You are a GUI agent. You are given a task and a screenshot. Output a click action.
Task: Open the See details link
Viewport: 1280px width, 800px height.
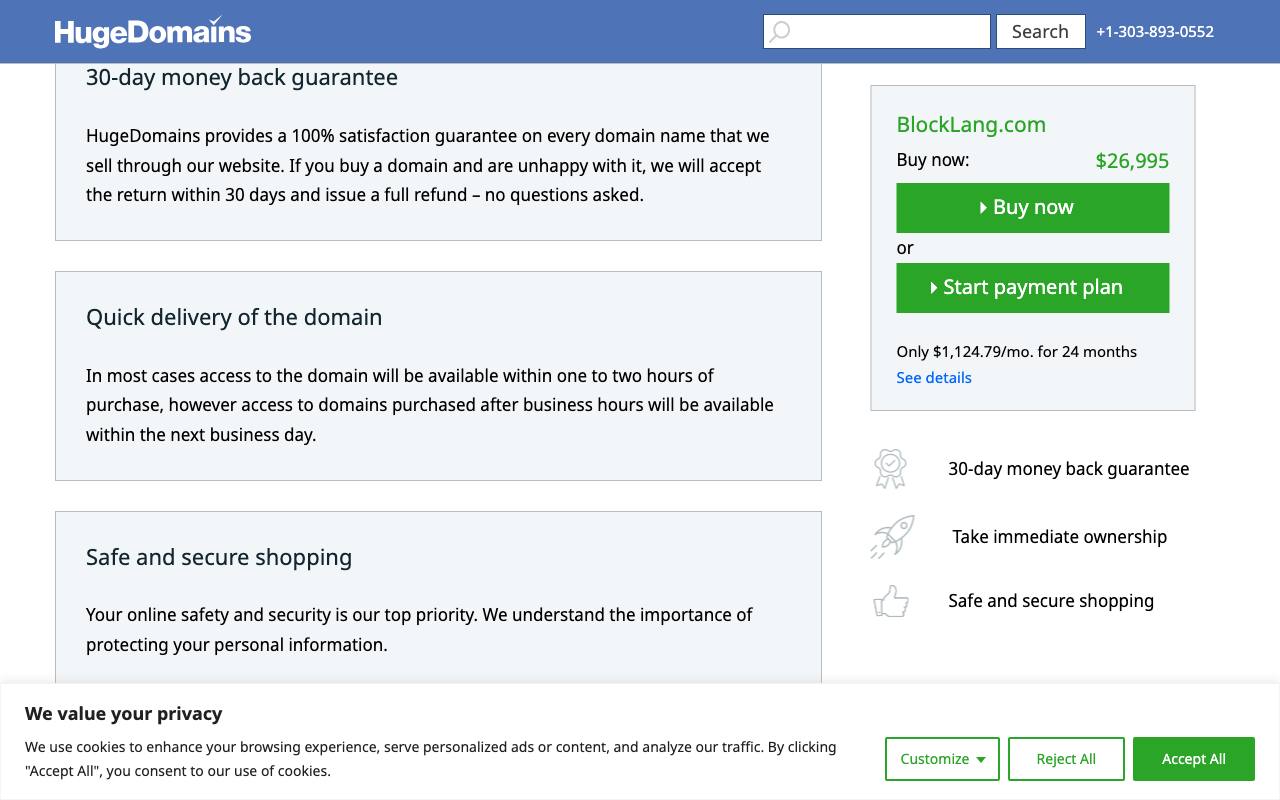coord(934,377)
